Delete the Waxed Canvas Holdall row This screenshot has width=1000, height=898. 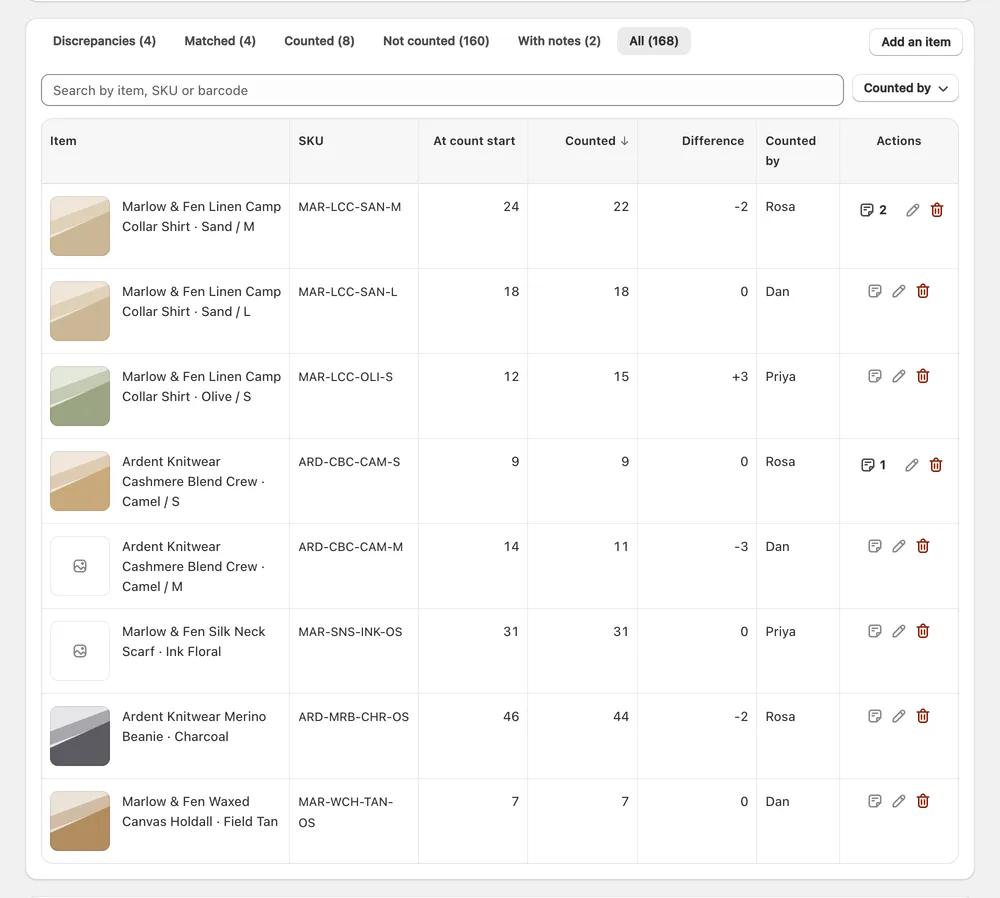(x=923, y=801)
